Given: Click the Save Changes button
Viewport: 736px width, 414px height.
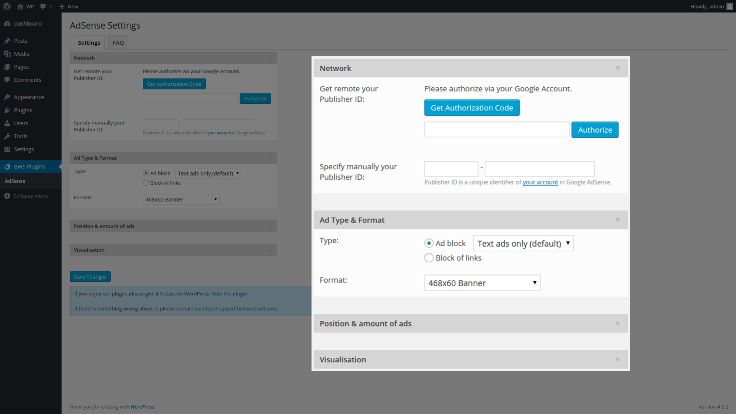Looking at the screenshot, I should (90, 277).
